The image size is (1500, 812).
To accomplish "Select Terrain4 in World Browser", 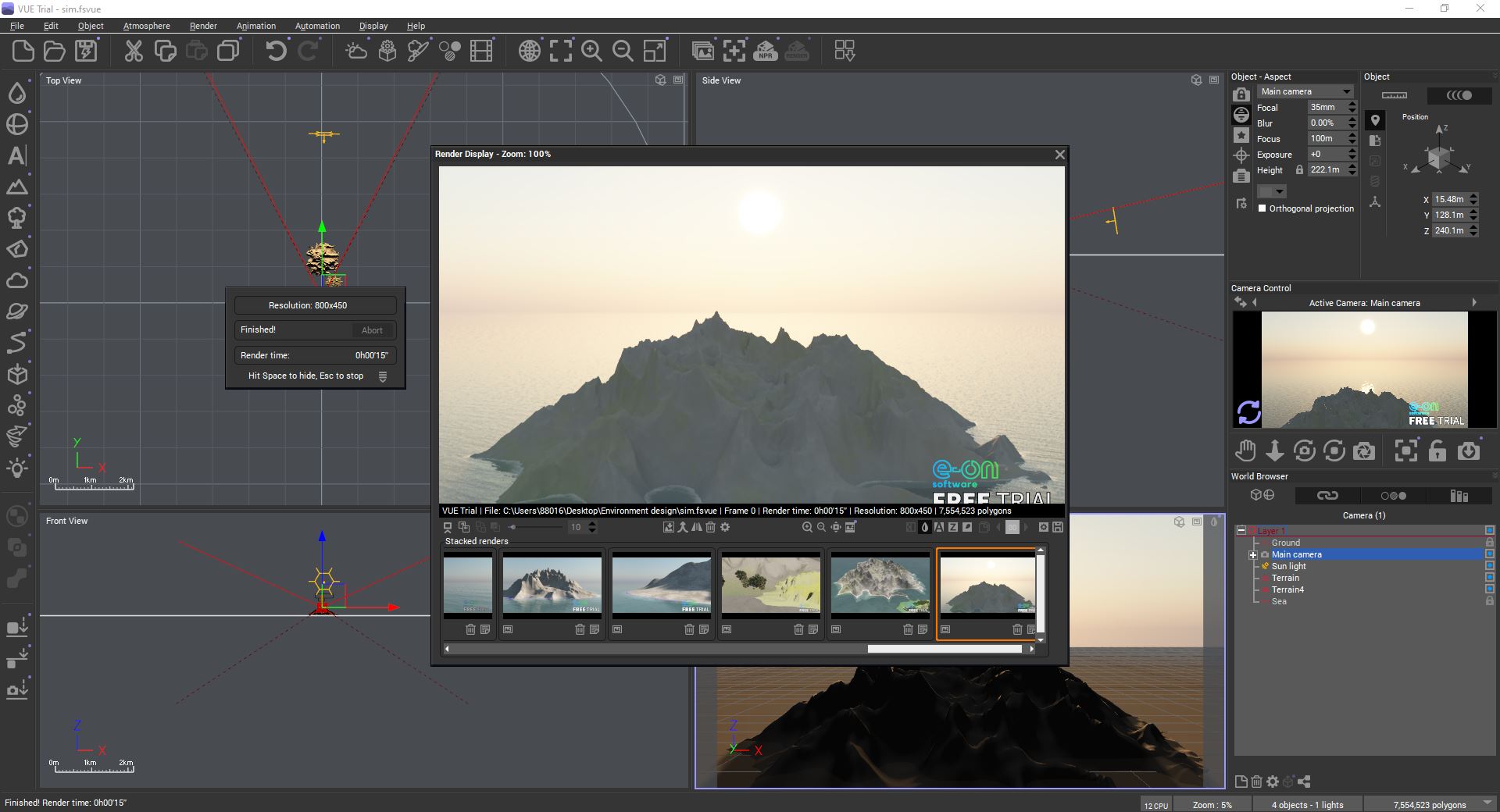I will pos(1287,589).
